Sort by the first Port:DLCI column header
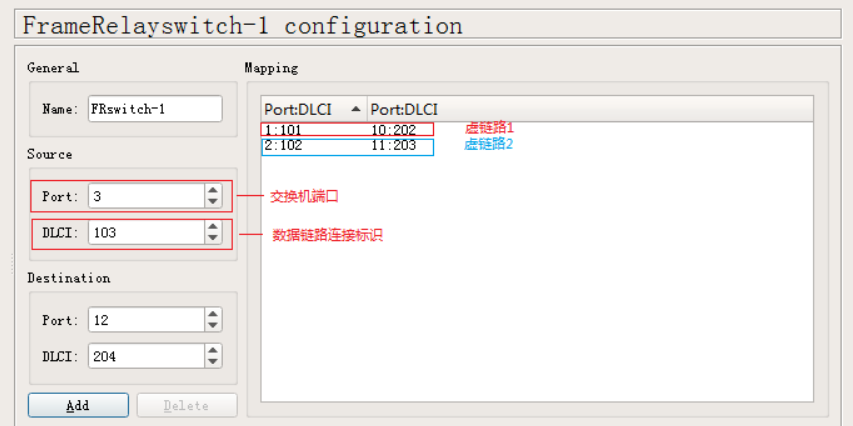This screenshot has width=853, height=426. click(x=314, y=109)
